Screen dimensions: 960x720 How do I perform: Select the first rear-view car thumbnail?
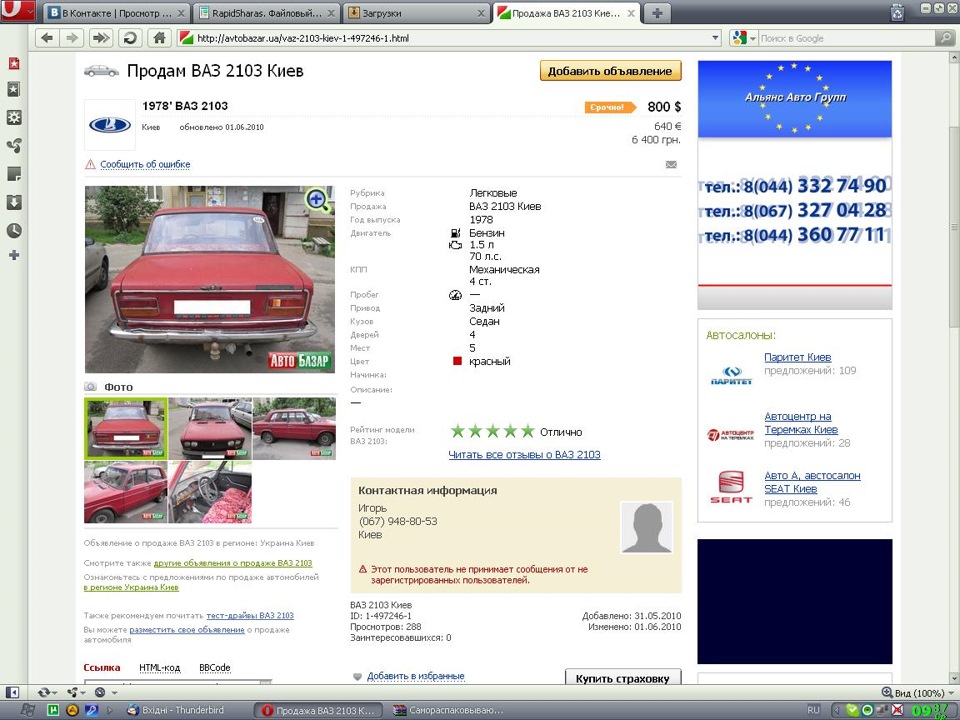[126, 428]
